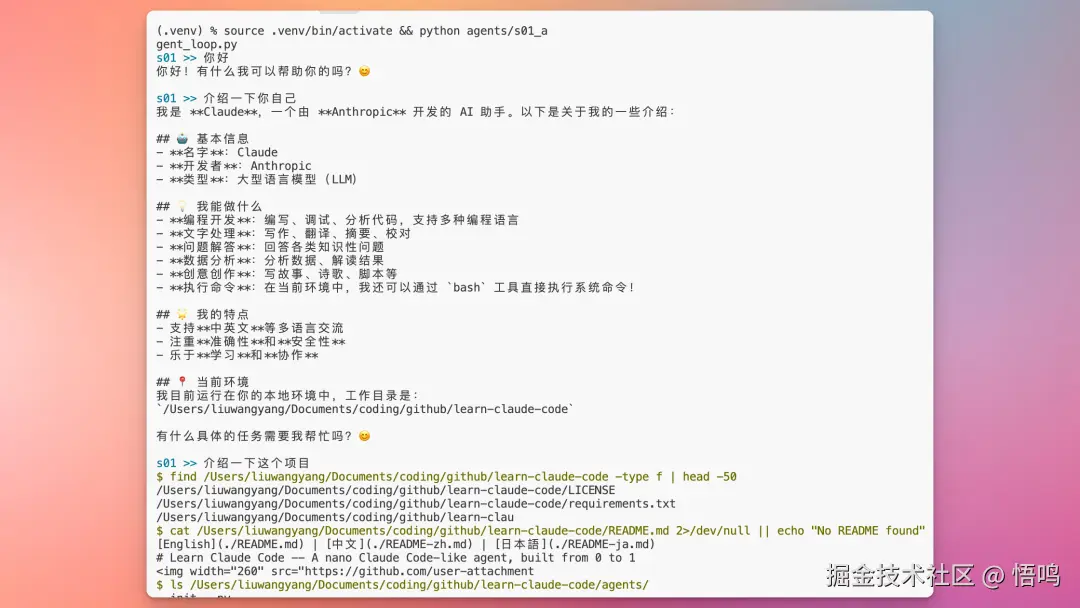Image resolution: width=1080 pixels, height=608 pixels.
Task: Click the bullet "支持**中英文**等多语言交流"
Action: (x=250, y=328)
